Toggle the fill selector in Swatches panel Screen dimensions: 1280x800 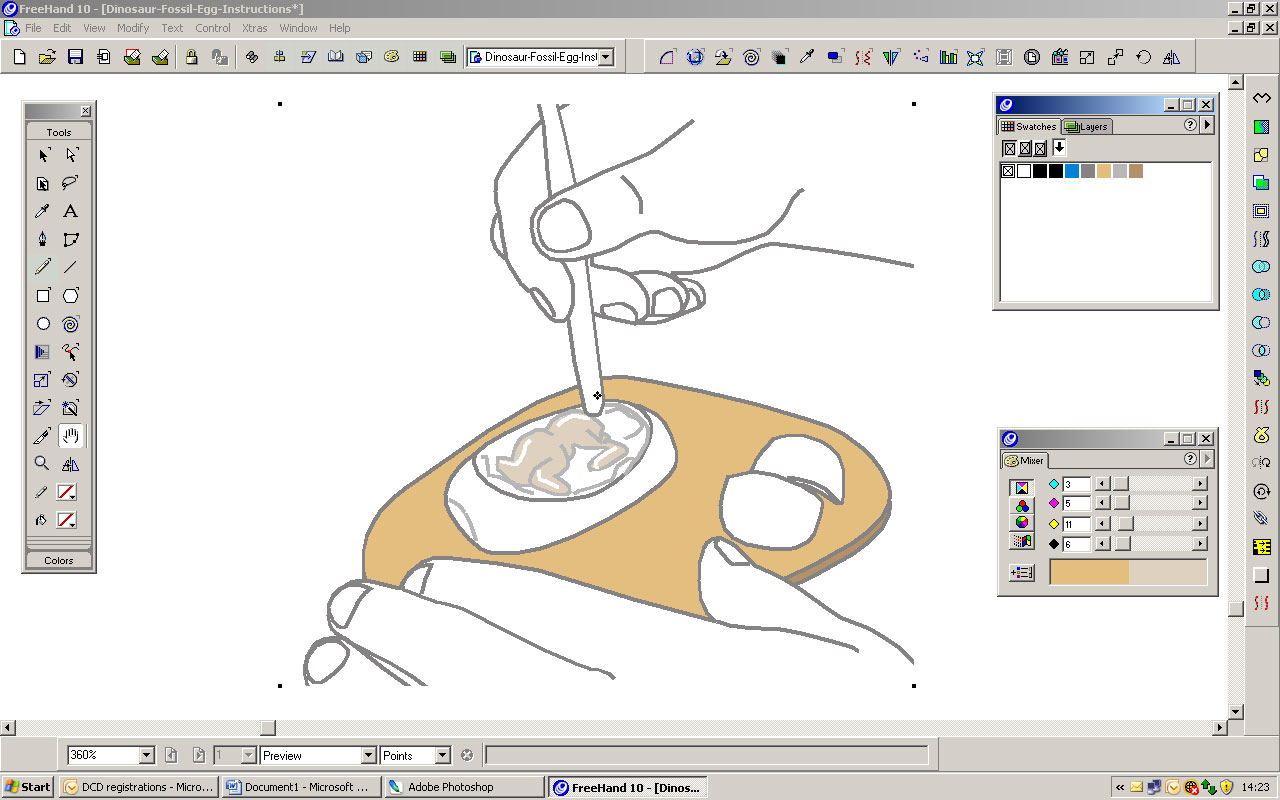coord(1010,149)
